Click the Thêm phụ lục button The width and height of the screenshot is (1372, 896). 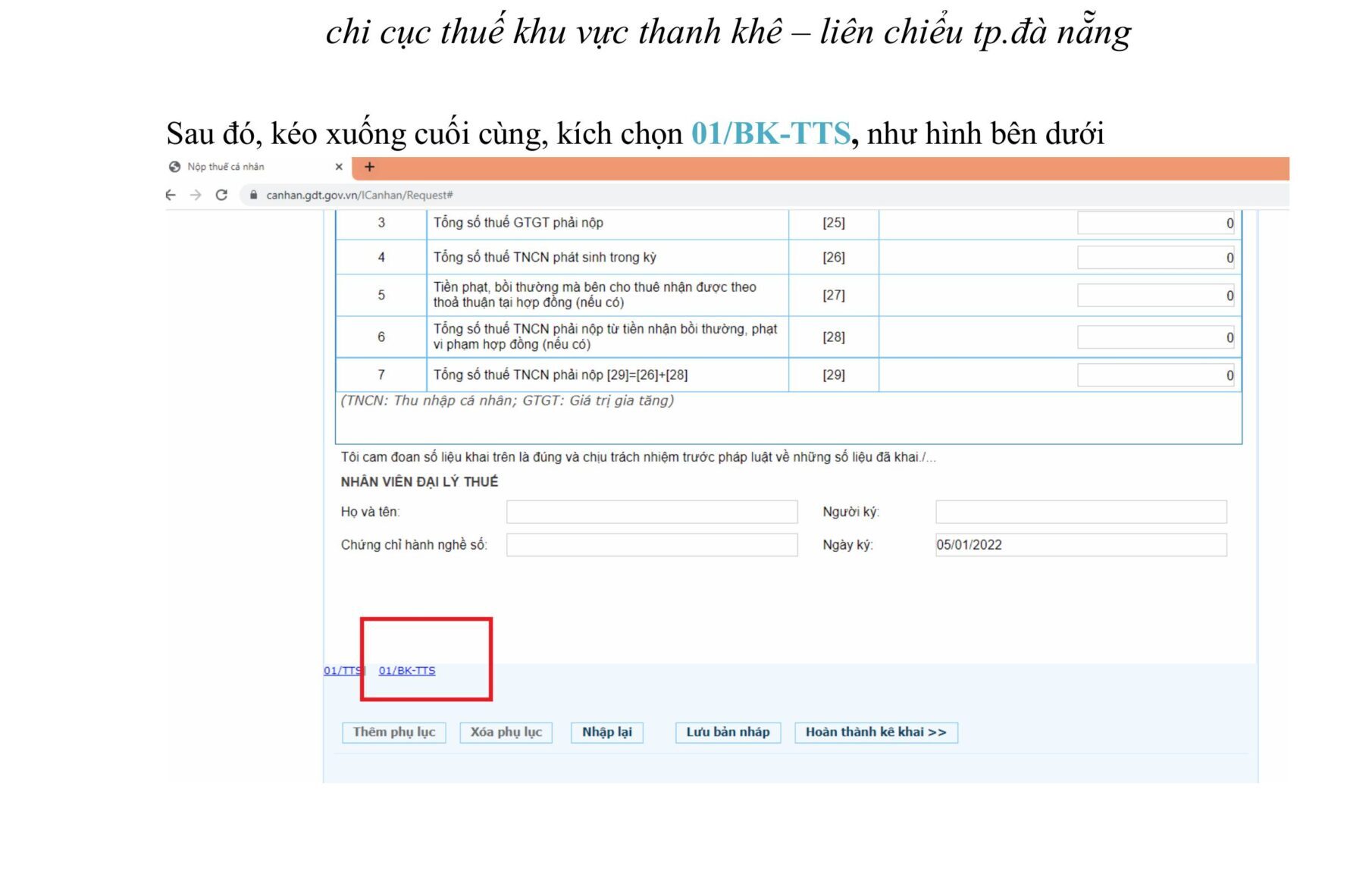[393, 733]
